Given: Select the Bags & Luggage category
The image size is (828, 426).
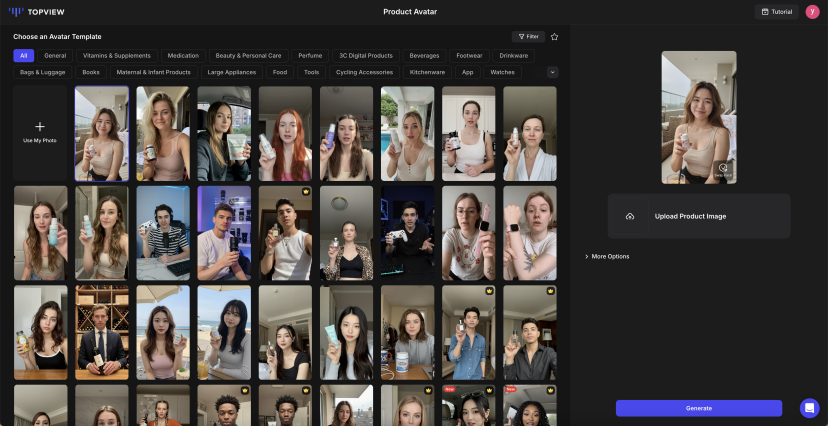Looking at the screenshot, I should [x=43, y=72].
